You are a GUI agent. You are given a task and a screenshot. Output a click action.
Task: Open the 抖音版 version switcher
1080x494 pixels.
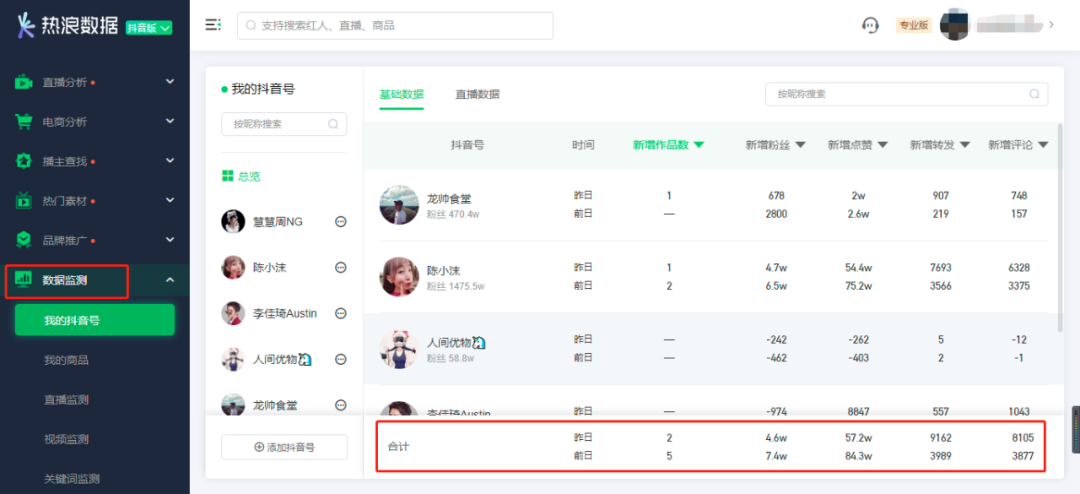click(149, 28)
